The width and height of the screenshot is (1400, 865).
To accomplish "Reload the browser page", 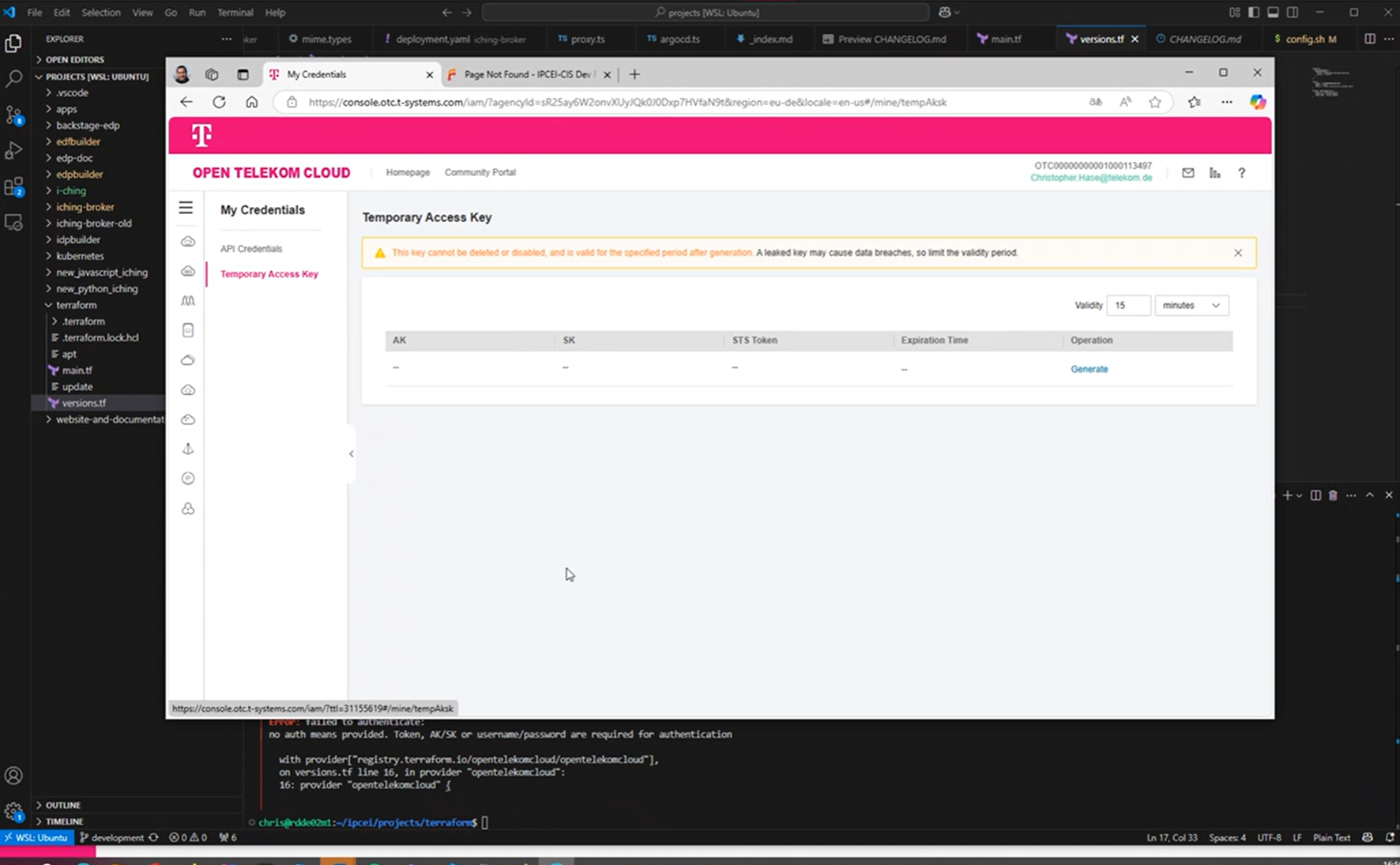I will (219, 102).
